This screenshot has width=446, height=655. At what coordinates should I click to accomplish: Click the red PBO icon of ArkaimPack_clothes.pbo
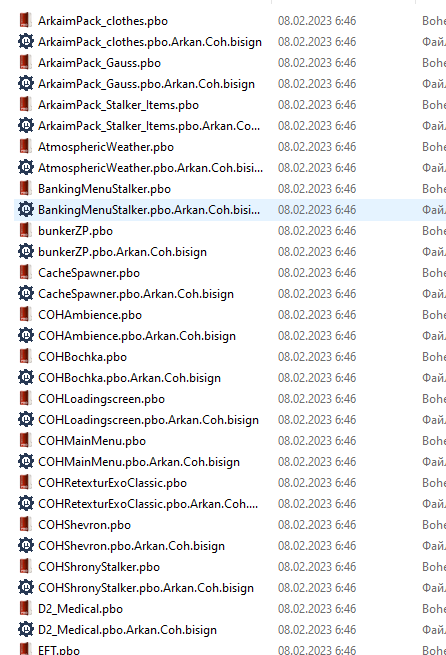(25, 20)
